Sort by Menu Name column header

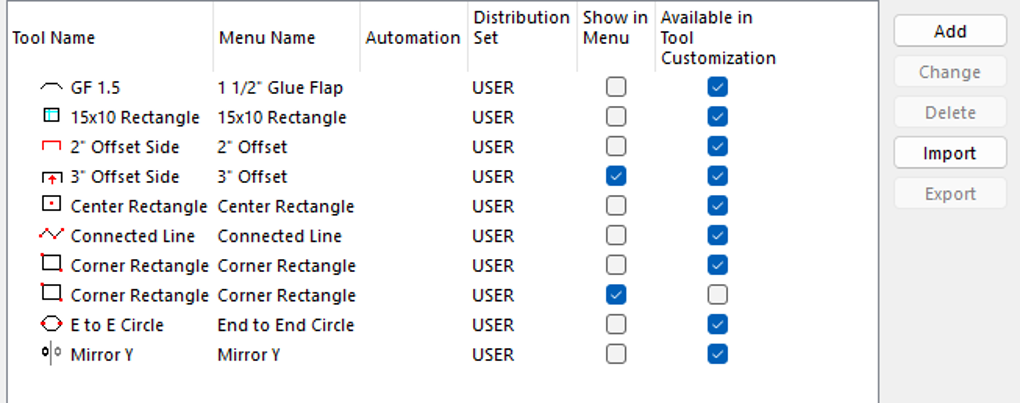(267, 38)
